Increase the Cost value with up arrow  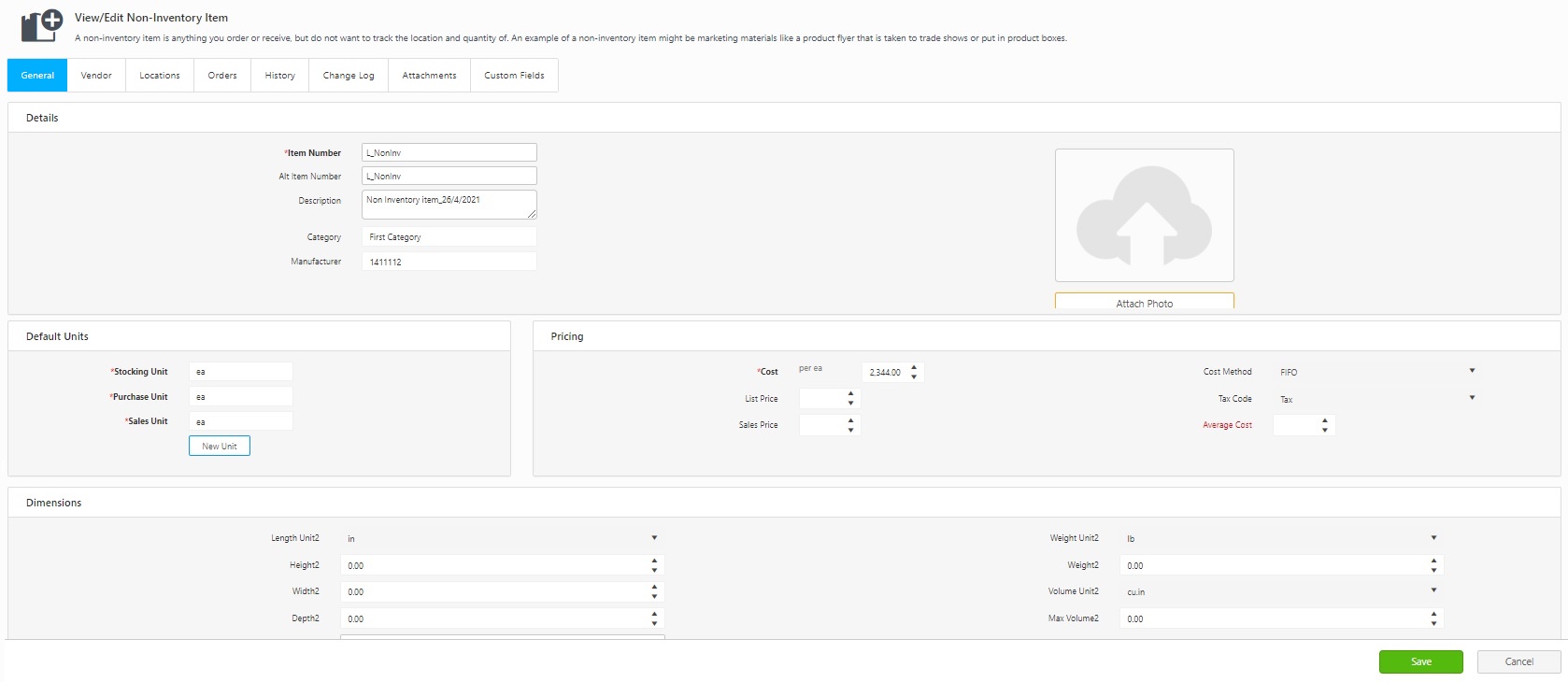914,366
